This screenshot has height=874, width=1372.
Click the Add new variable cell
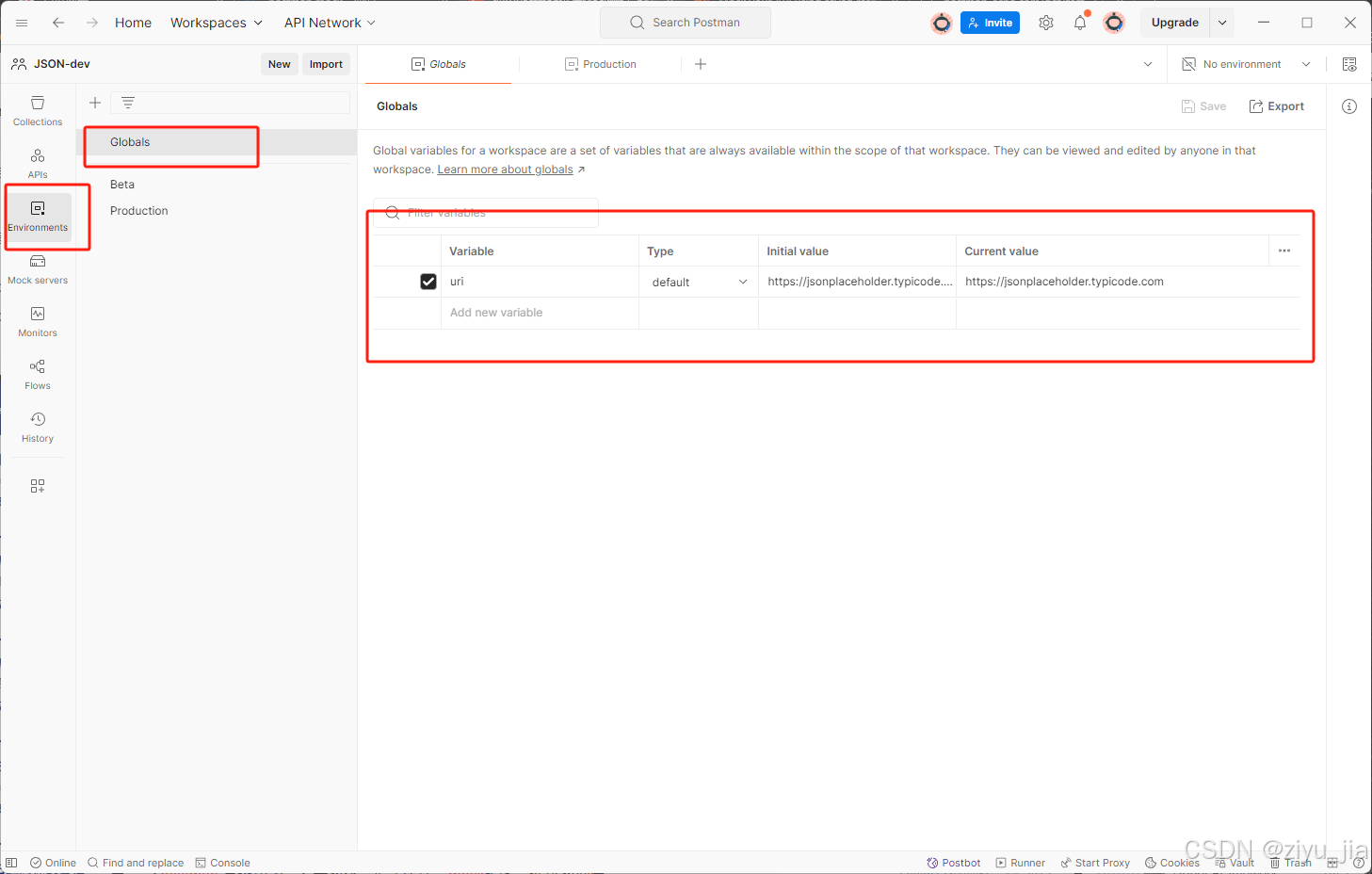pyautogui.click(x=540, y=313)
